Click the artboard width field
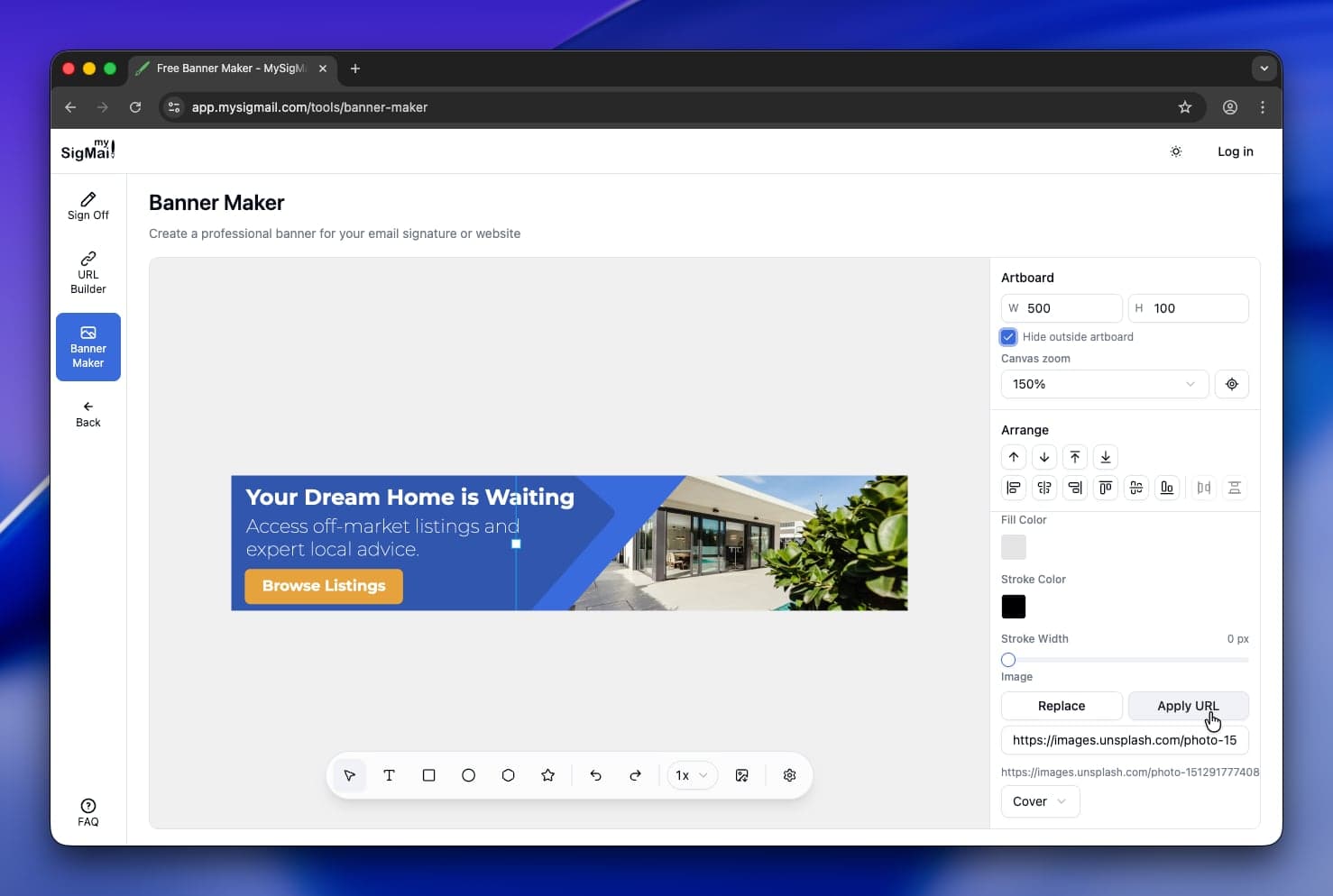1333x896 pixels. [x=1070, y=308]
